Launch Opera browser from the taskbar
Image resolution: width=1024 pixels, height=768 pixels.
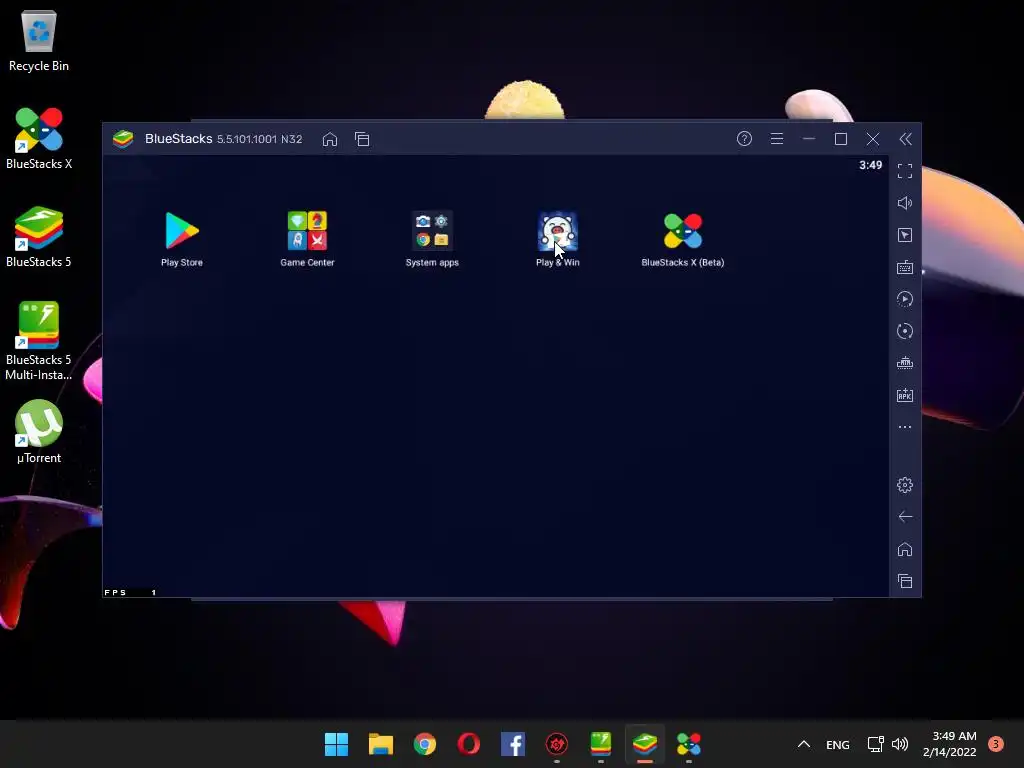pyautogui.click(x=468, y=744)
